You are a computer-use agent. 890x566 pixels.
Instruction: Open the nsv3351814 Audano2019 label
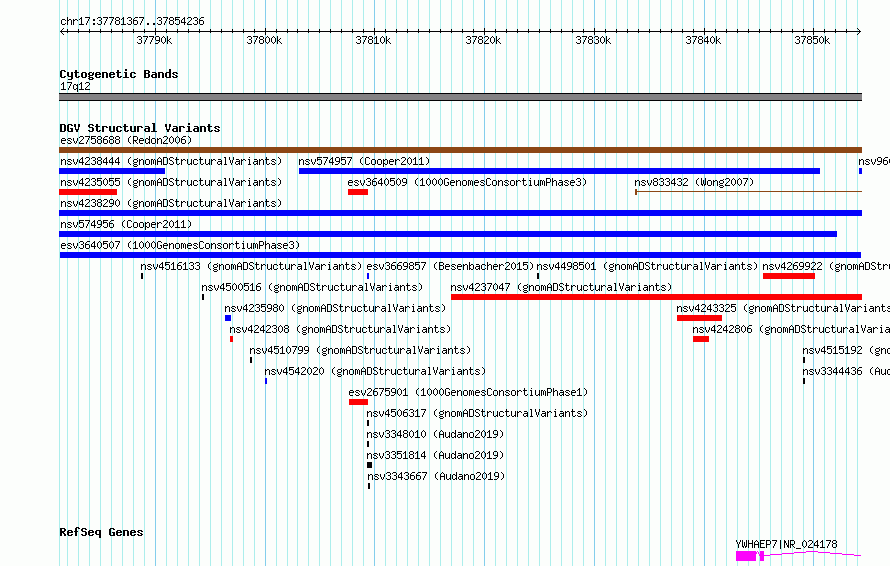pyautogui.click(x=435, y=455)
